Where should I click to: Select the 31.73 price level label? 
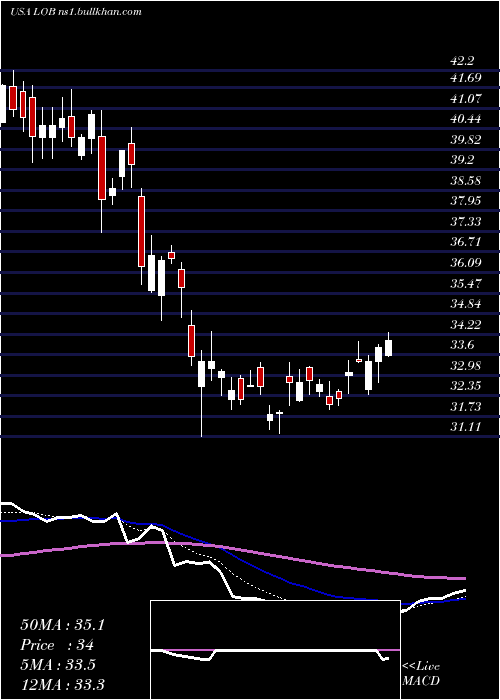[x=466, y=407]
